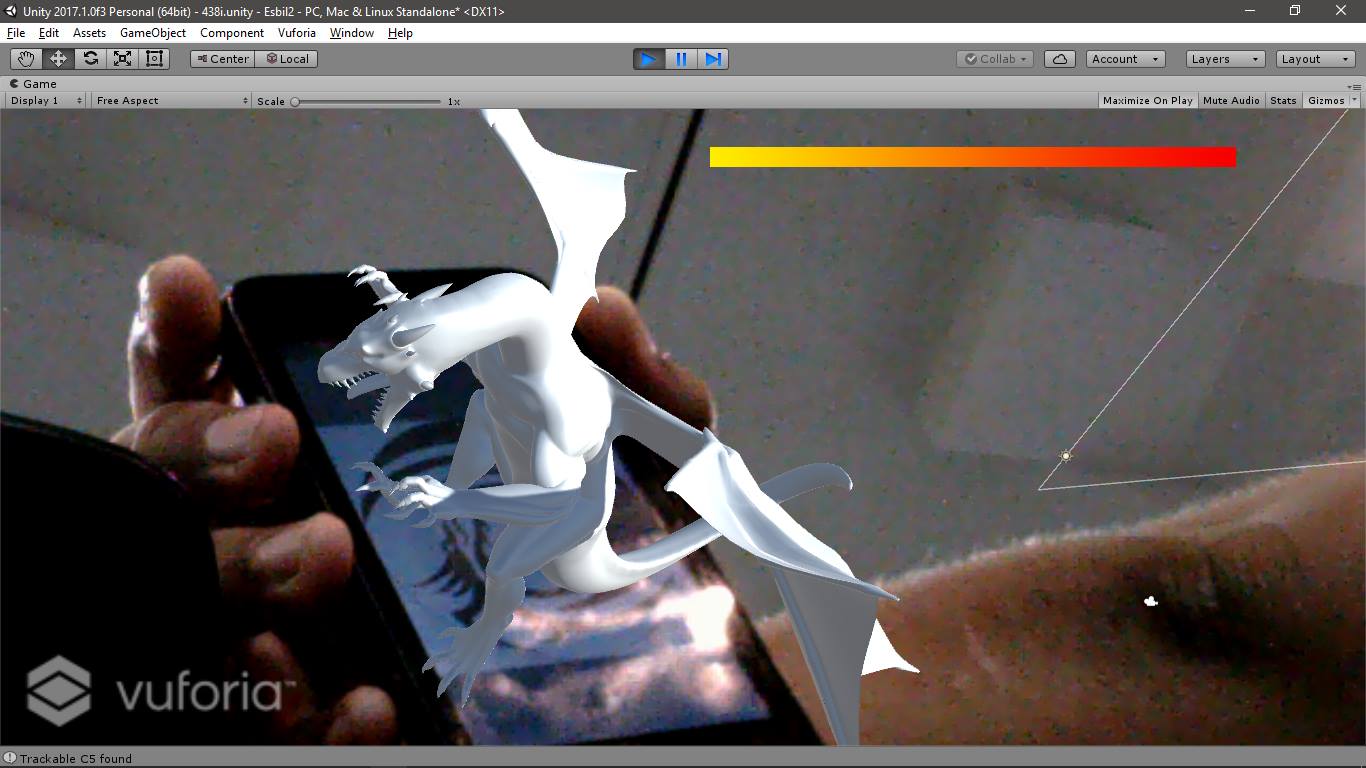Open the Assets menu
This screenshot has height=768, width=1366.
coord(89,33)
